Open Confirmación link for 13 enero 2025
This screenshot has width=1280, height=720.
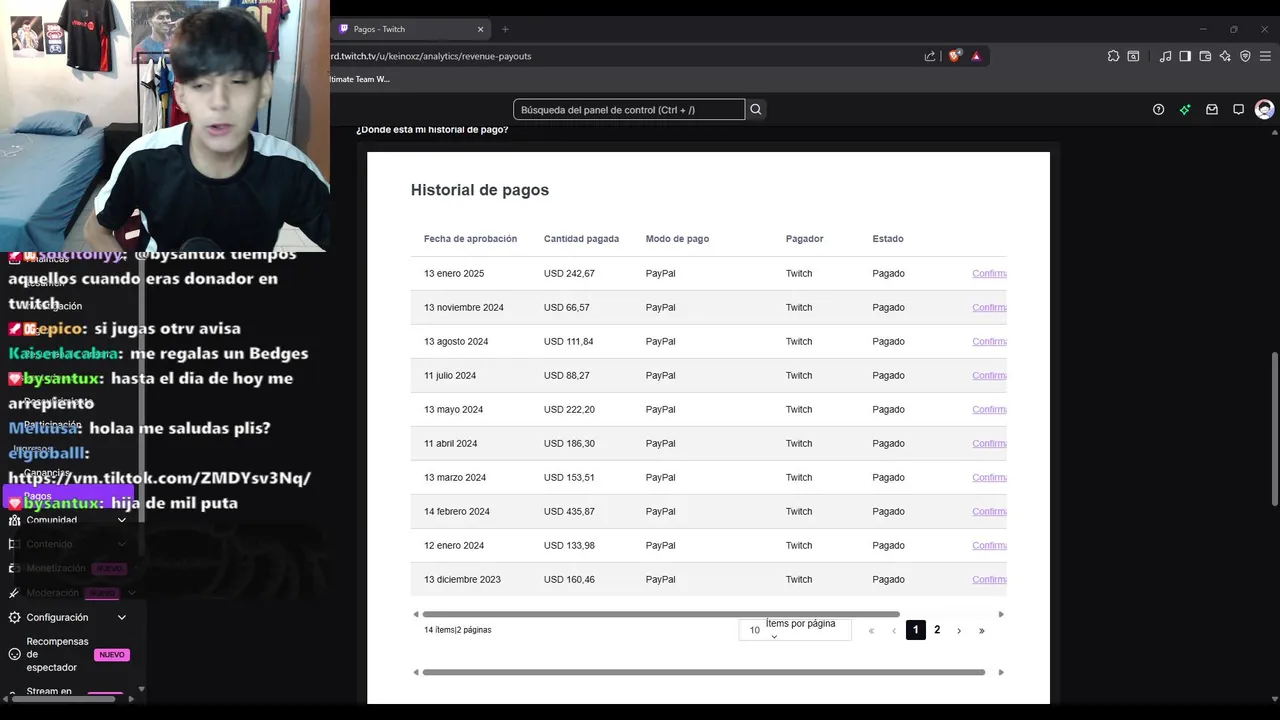tap(989, 273)
